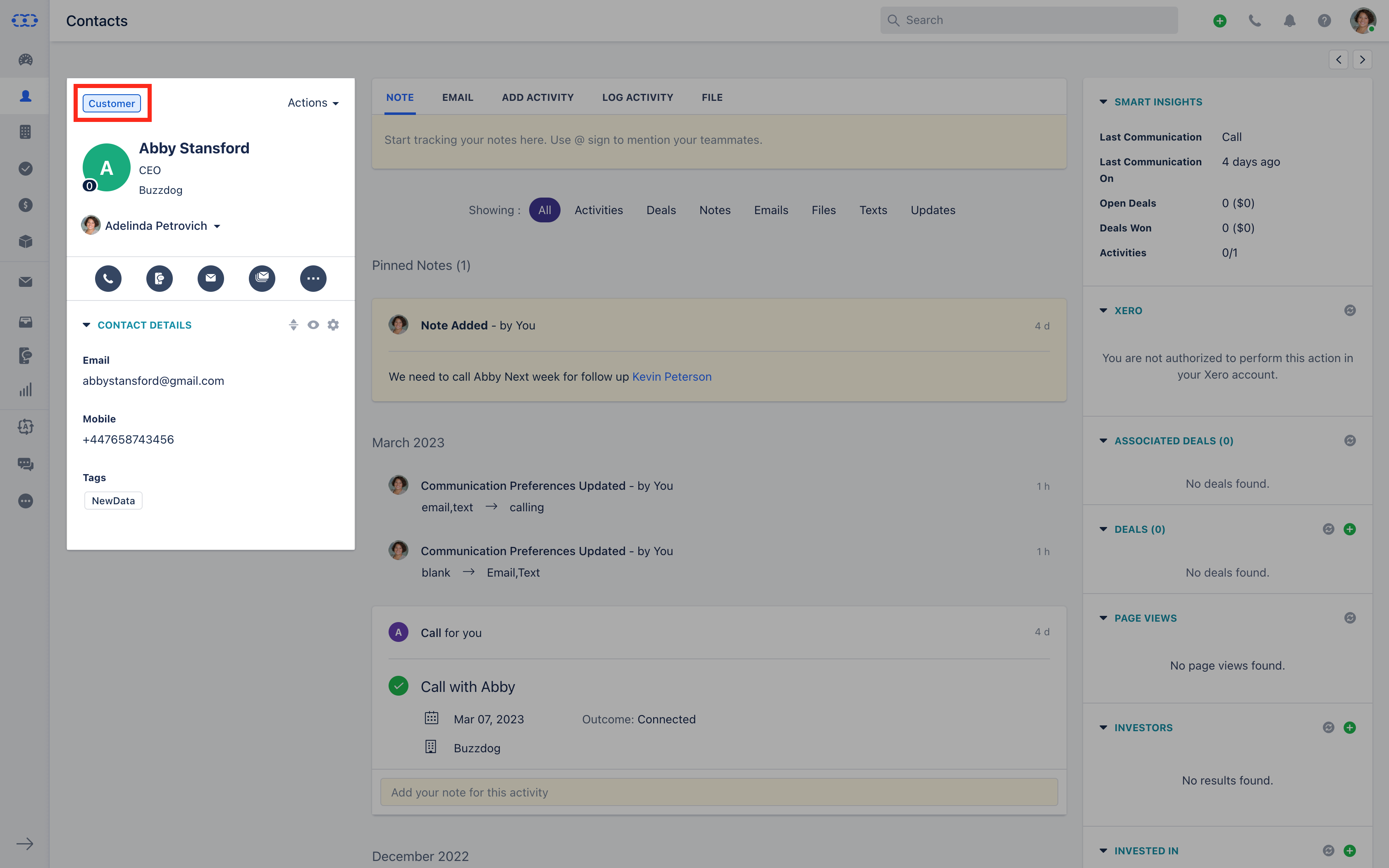Collapse the Deals (0) section
The image size is (1389, 868).
pyautogui.click(x=1103, y=529)
